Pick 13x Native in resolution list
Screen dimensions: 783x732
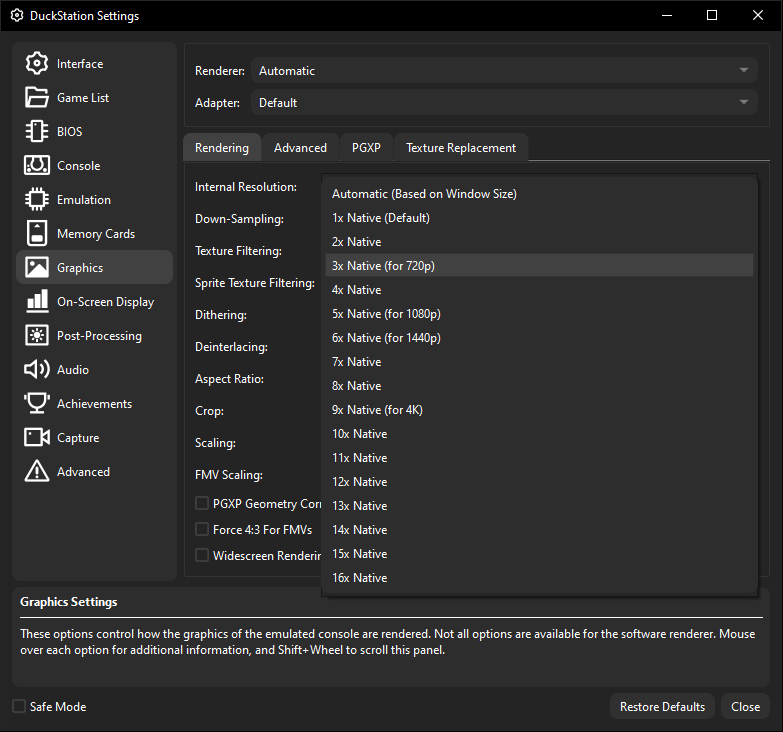(539, 505)
